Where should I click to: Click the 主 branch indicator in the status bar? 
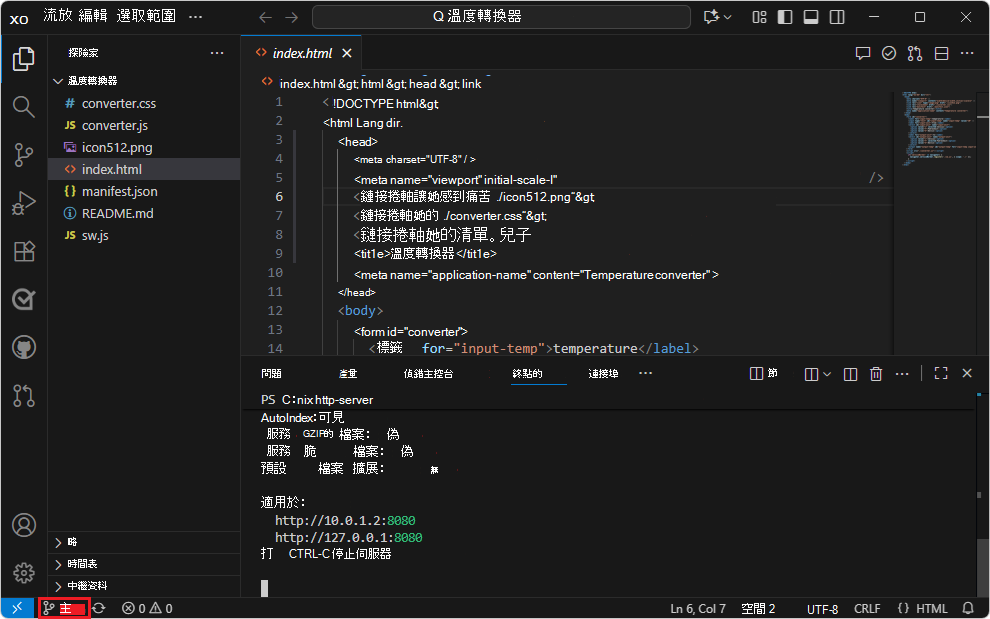click(62, 607)
